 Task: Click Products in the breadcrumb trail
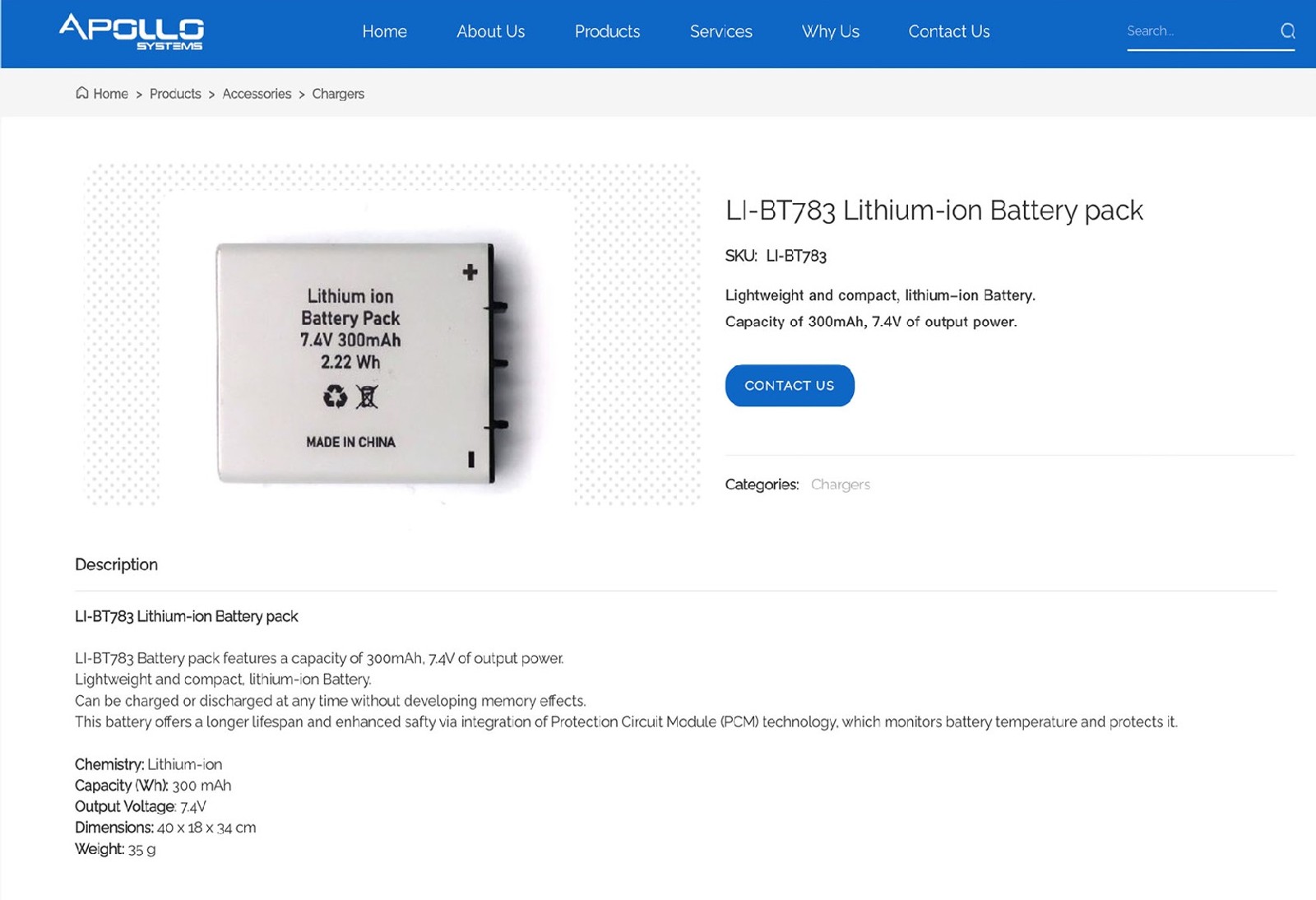tap(175, 94)
